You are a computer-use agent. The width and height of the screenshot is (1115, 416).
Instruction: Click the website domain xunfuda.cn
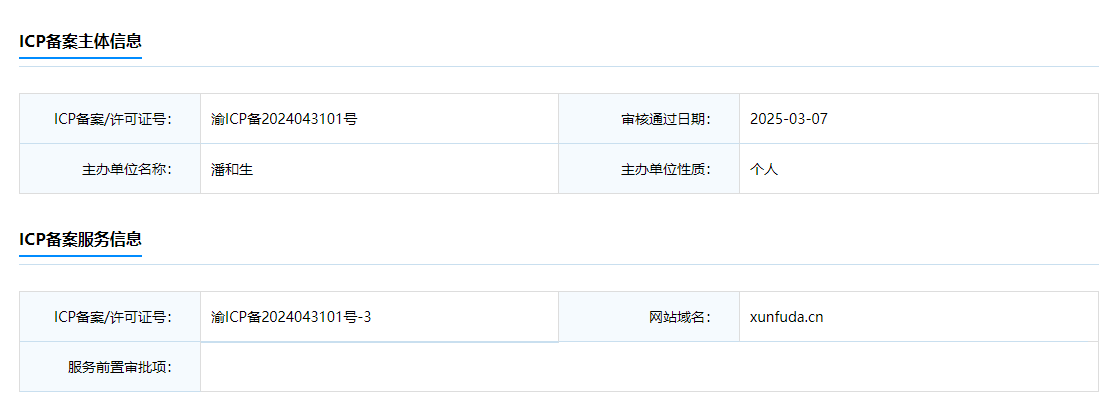[x=786, y=316]
